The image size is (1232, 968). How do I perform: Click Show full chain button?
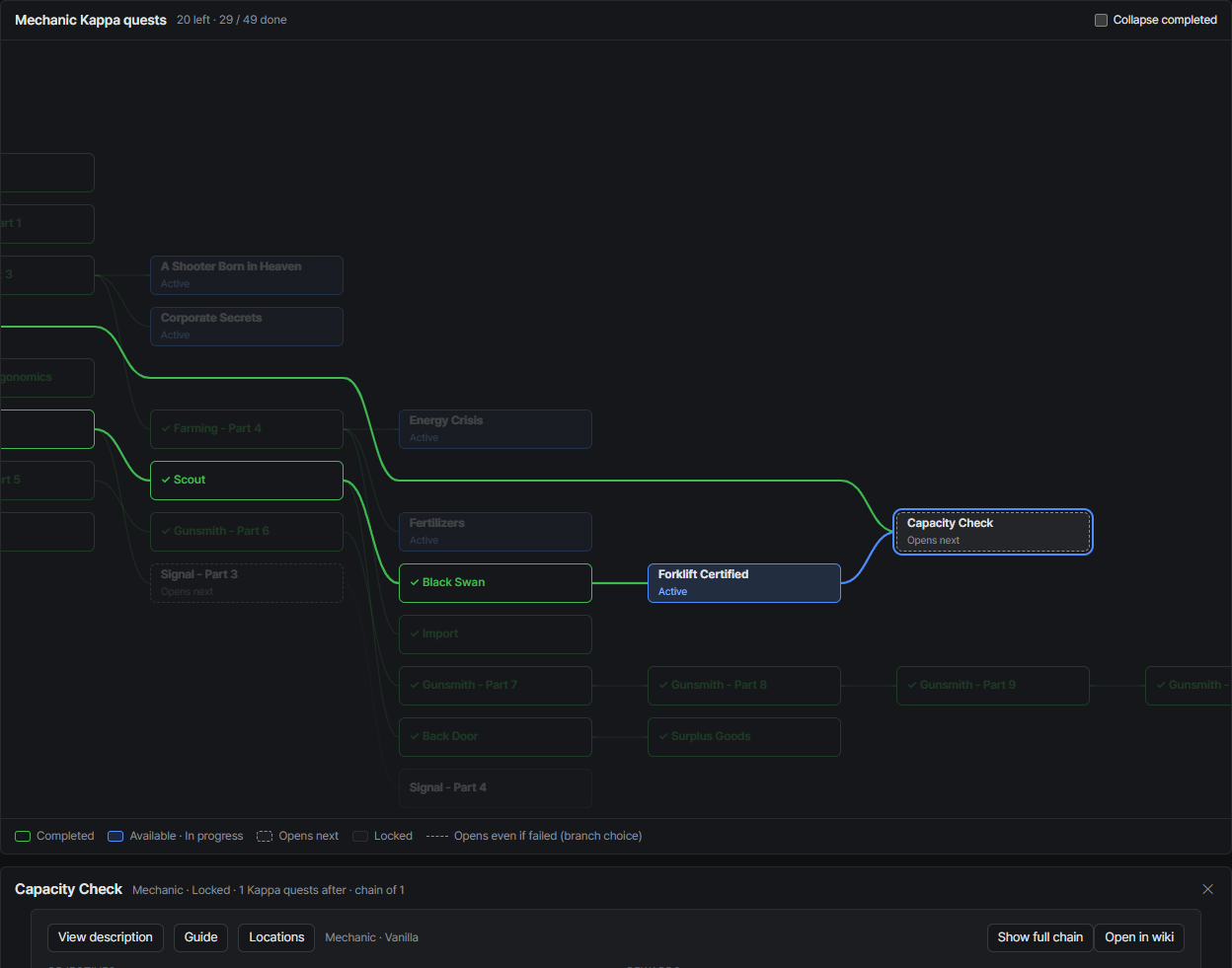click(x=1040, y=937)
